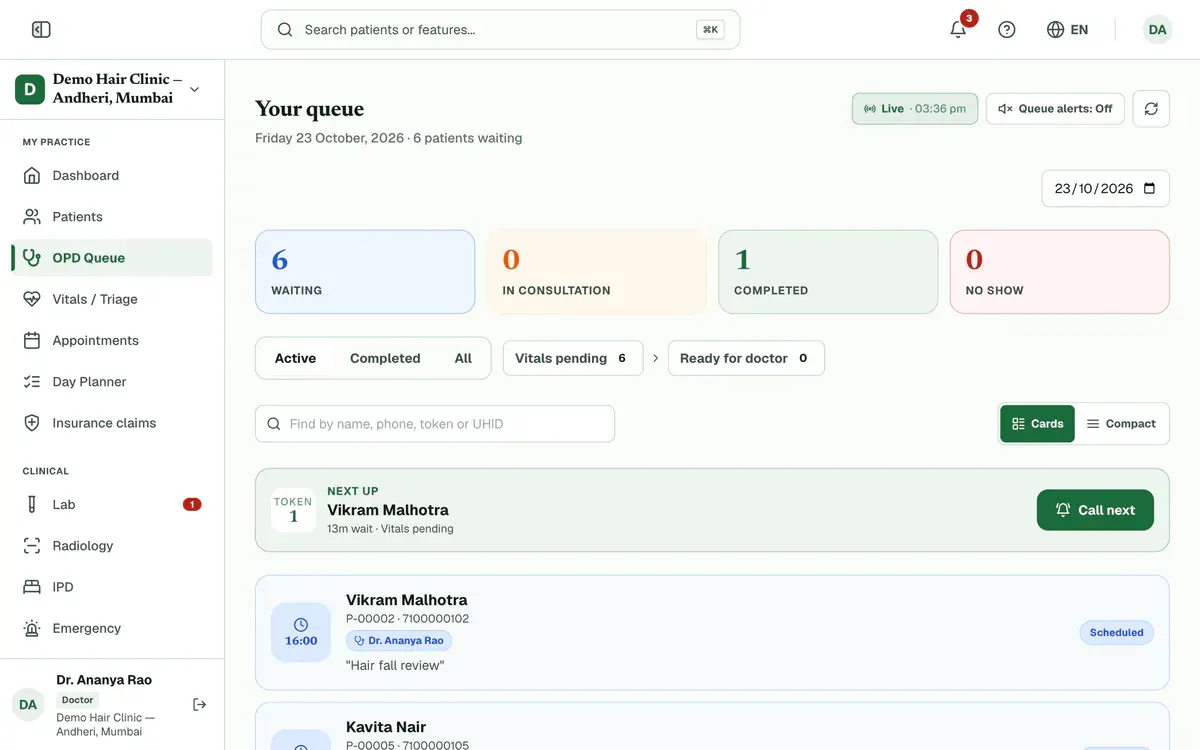The image size is (1200, 750).
Task: Click the Patients people icon
Action: tap(32, 216)
